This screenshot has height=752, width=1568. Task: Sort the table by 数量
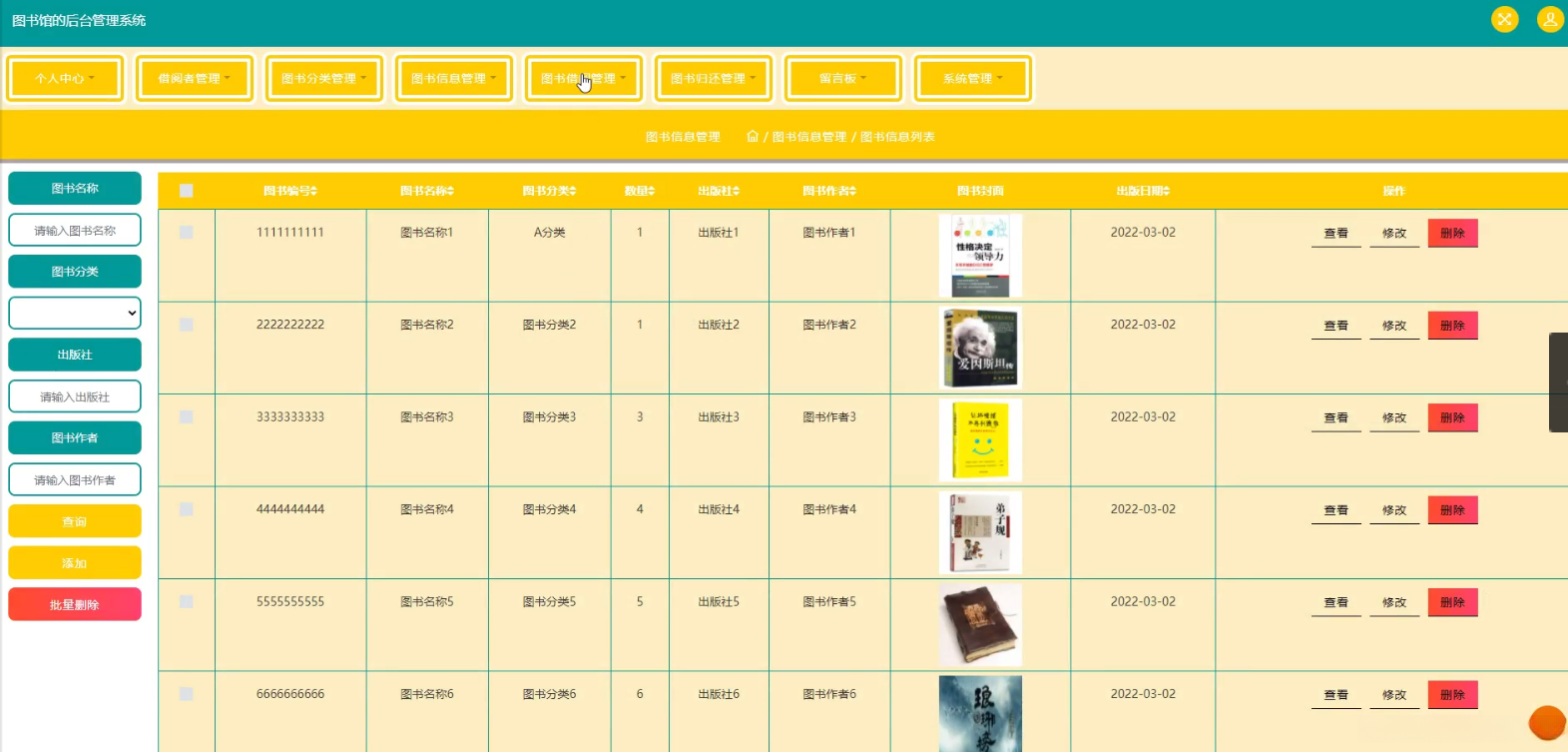tap(640, 191)
